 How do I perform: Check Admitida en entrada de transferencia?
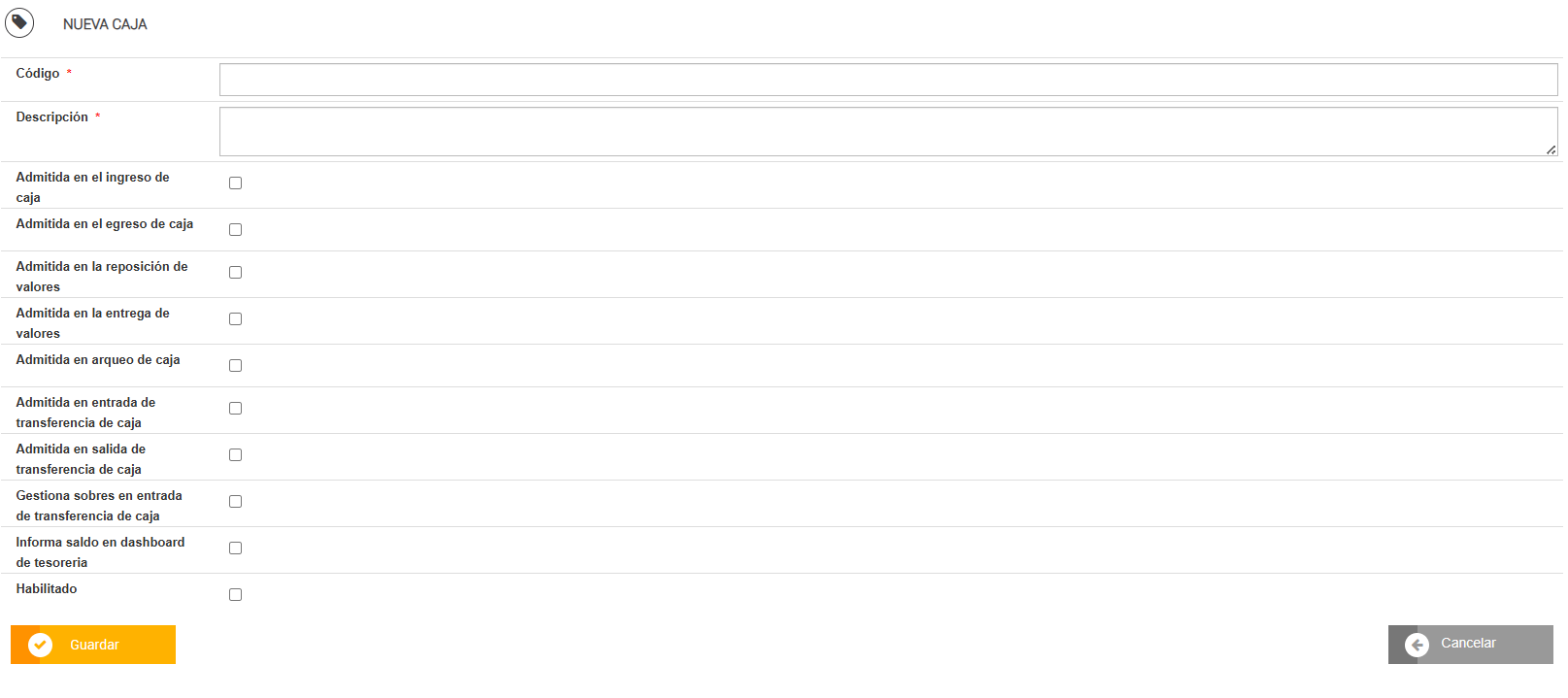coord(235,409)
